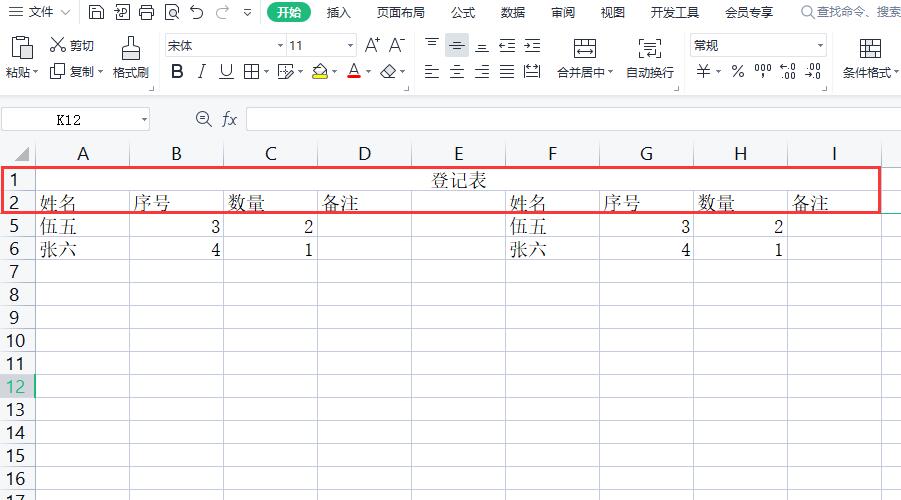Align text right horizontally

[482, 72]
